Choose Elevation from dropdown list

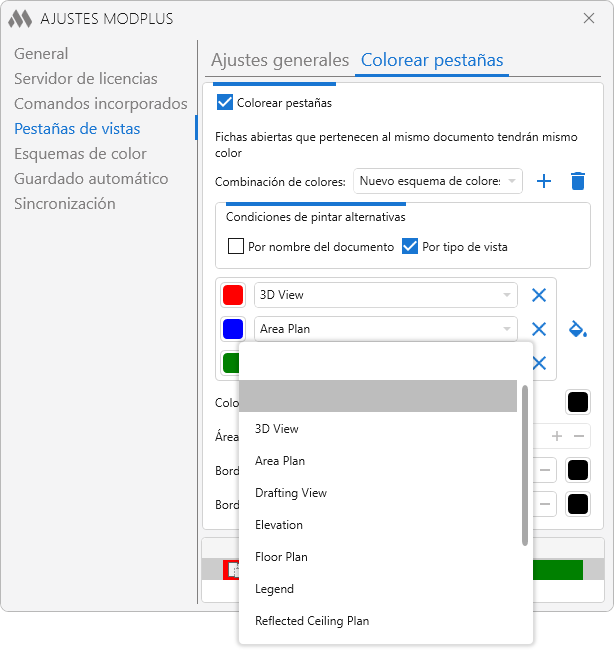378,525
